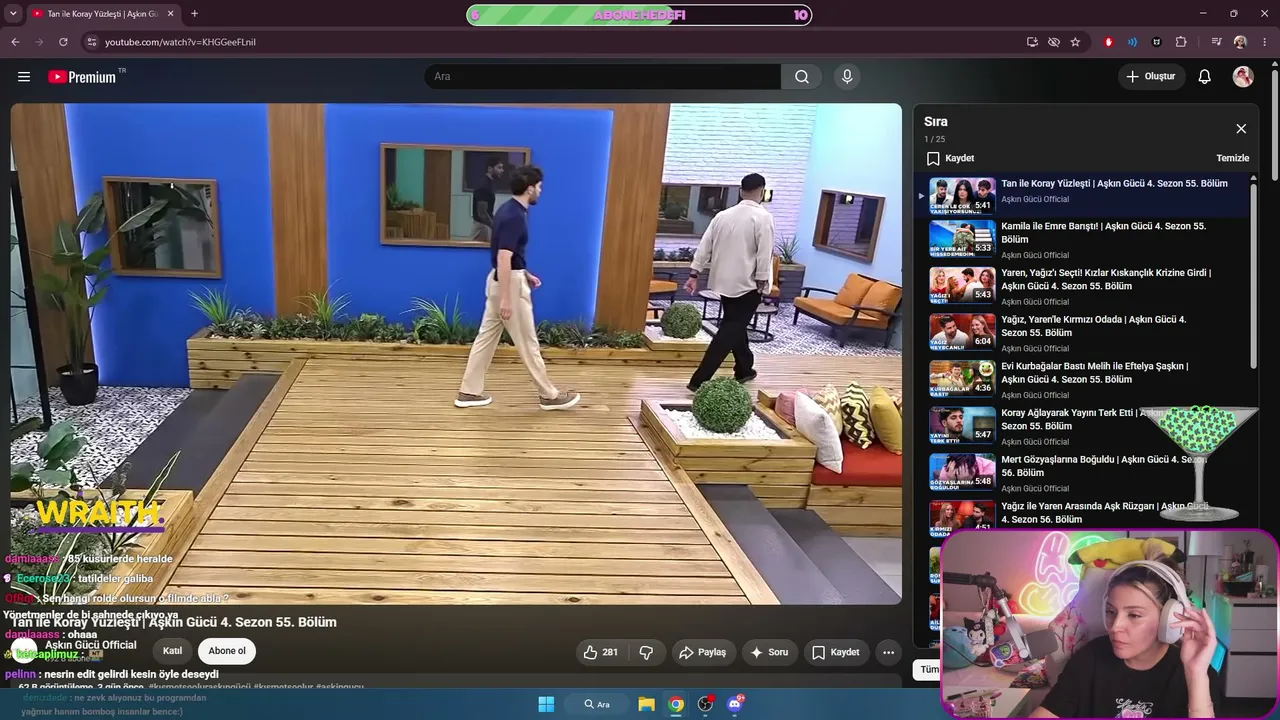Bookmark this page with the star icon
Screen dimensions: 1280x720
point(1075,42)
